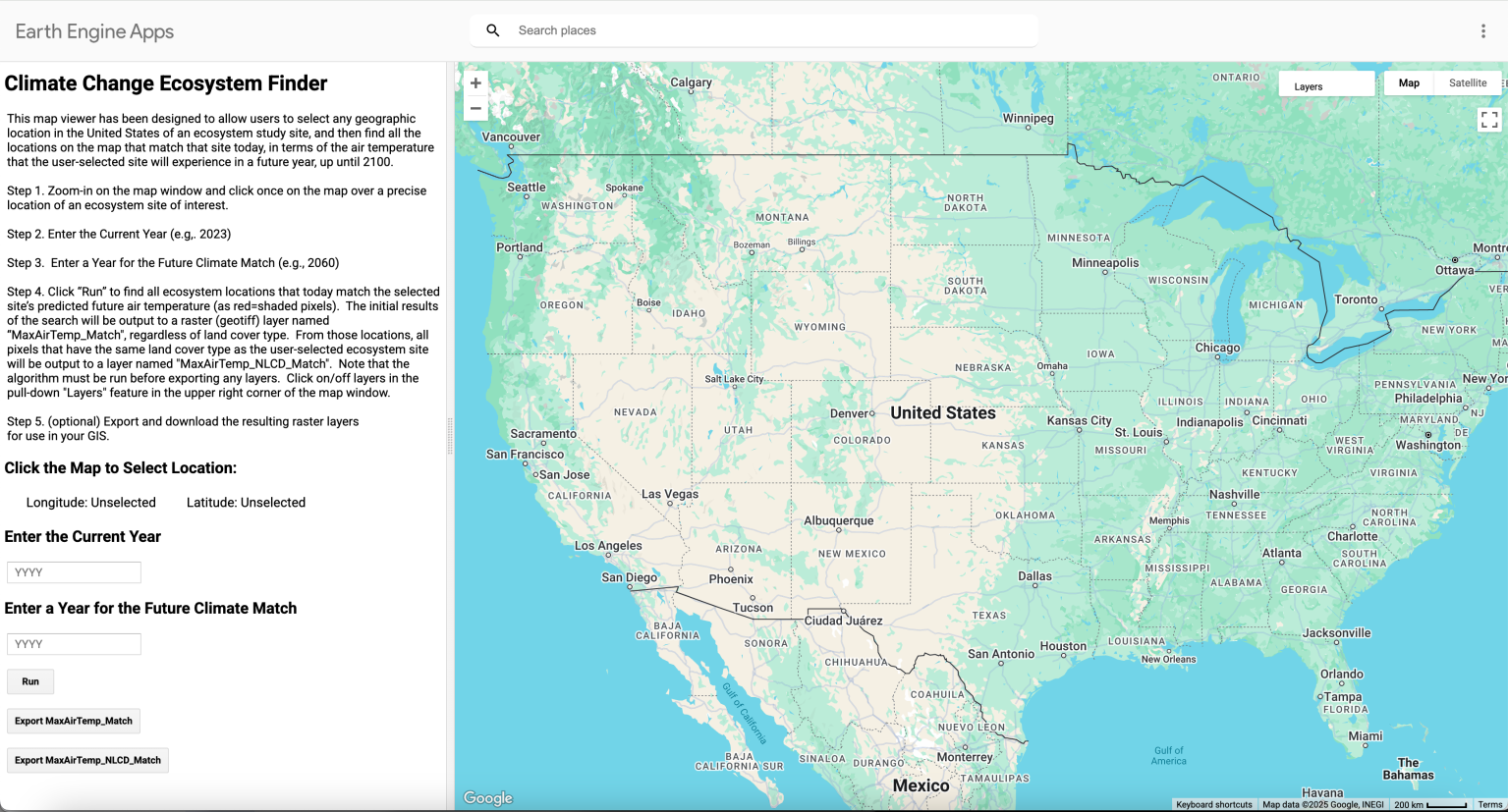Click Phoenix on the map
1508x812 pixels.
point(731,579)
